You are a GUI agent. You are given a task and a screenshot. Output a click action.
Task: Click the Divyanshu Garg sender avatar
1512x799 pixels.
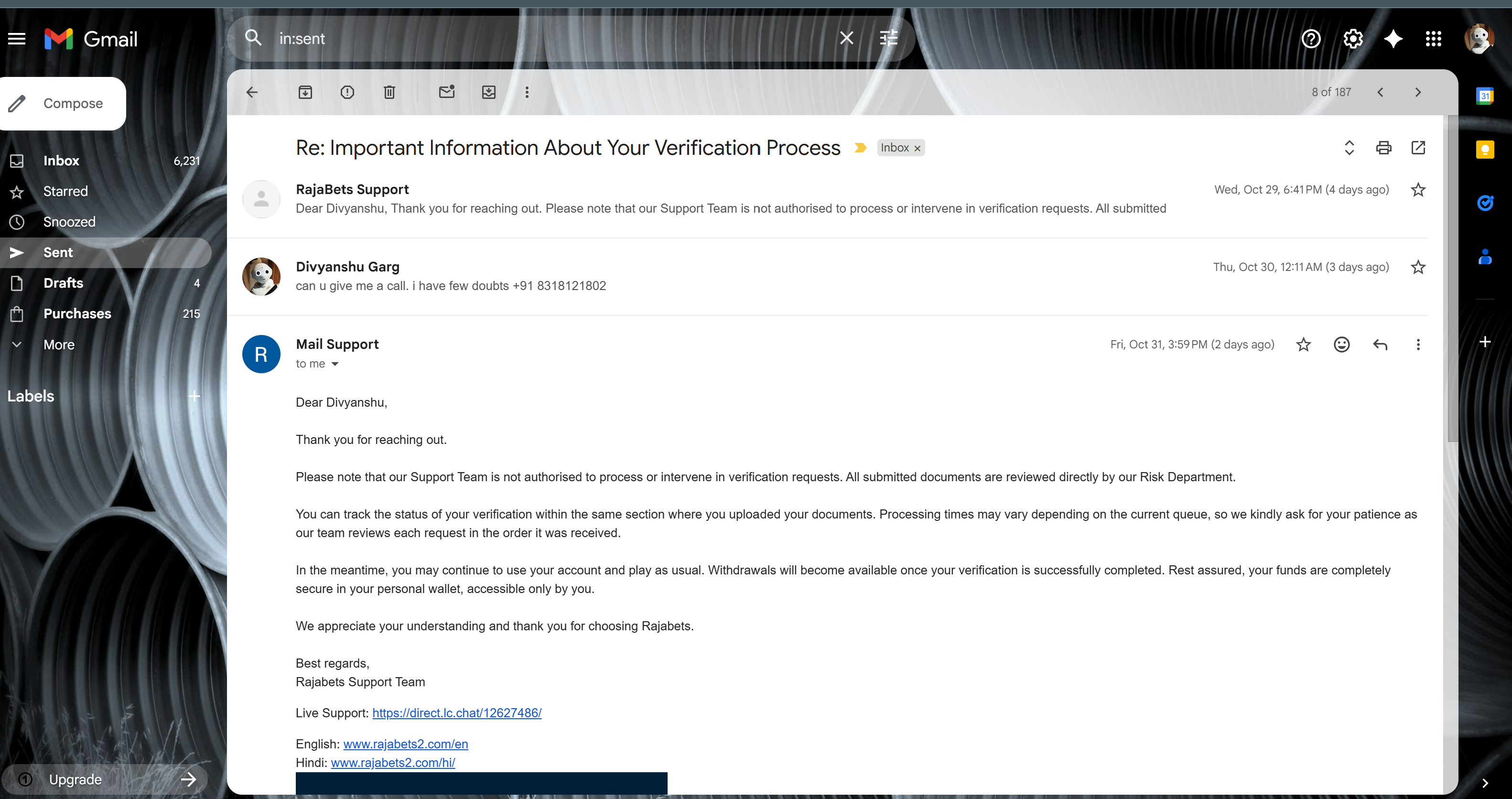(x=261, y=277)
